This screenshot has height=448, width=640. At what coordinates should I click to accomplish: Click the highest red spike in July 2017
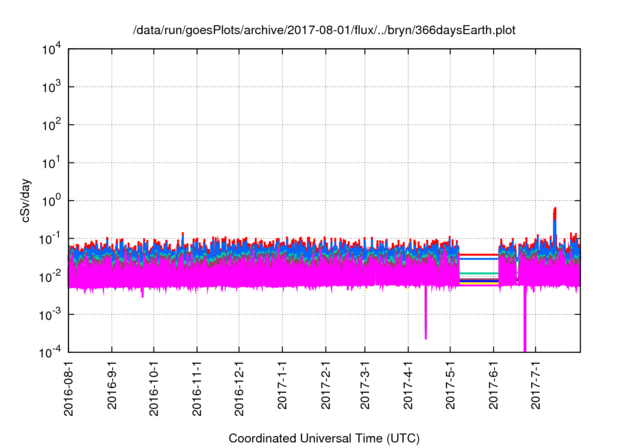tap(555, 210)
